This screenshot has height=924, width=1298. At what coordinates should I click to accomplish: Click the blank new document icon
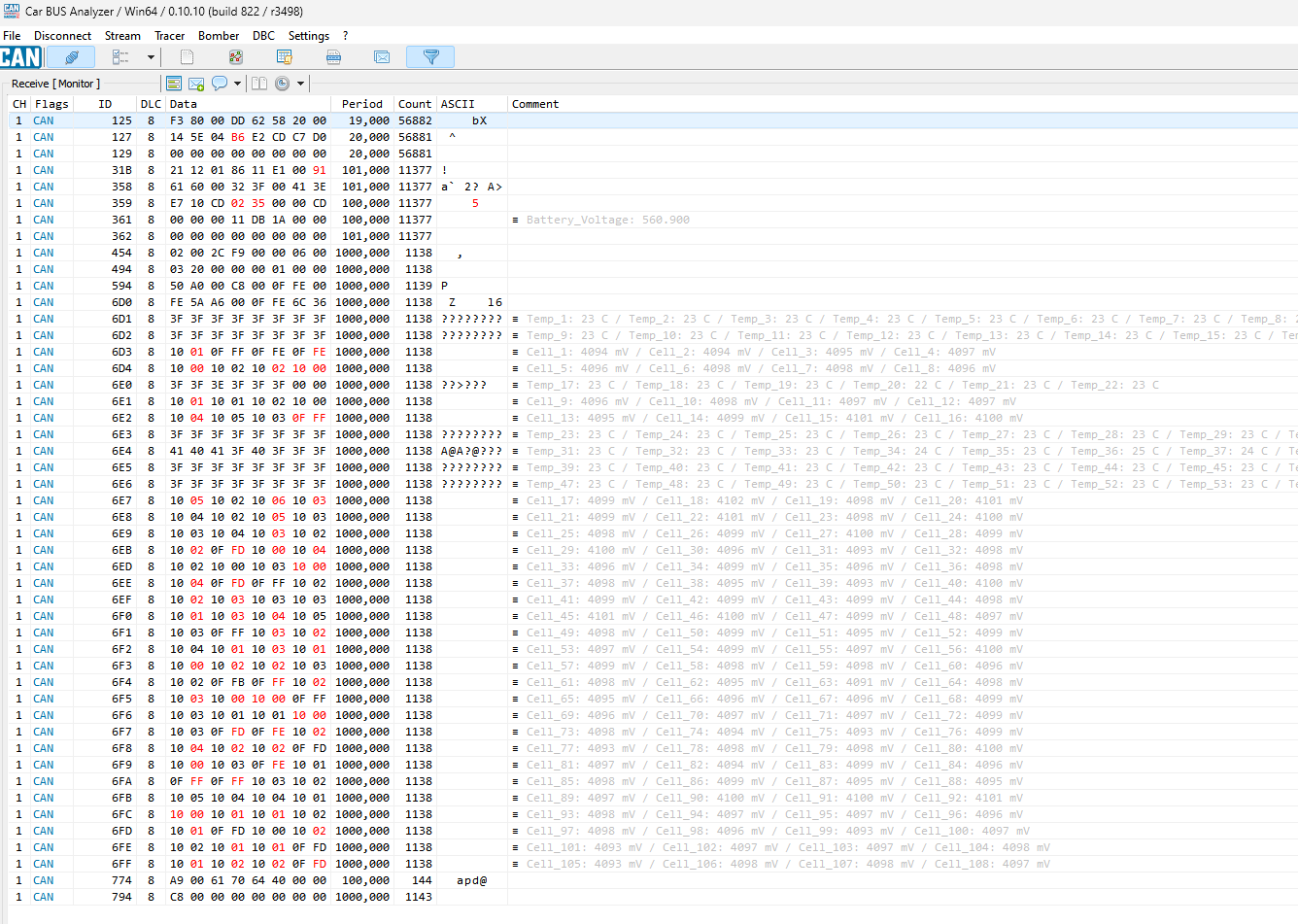(x=187, y=57)
